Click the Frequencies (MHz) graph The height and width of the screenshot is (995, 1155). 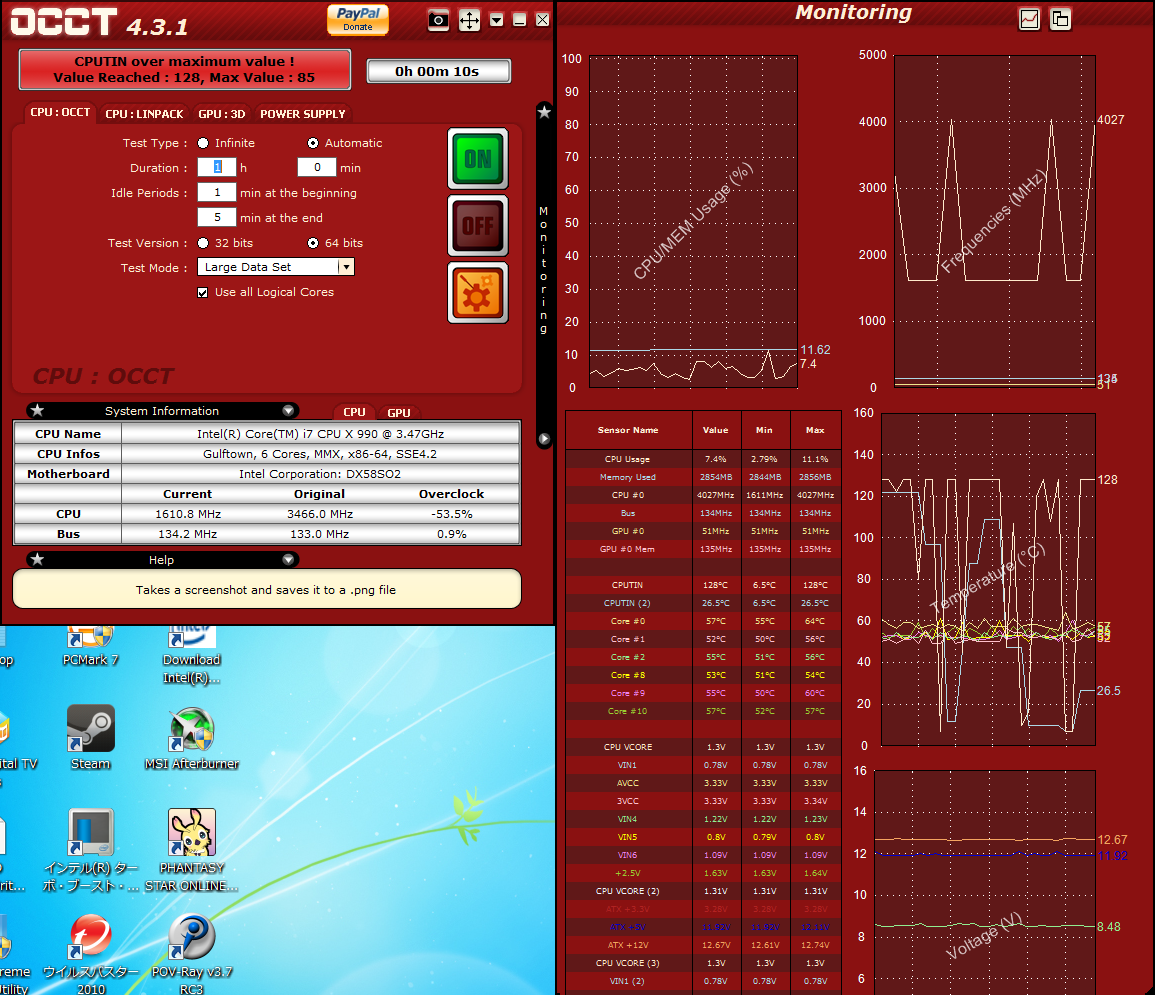pyautogui.click(x=994, y=221)
